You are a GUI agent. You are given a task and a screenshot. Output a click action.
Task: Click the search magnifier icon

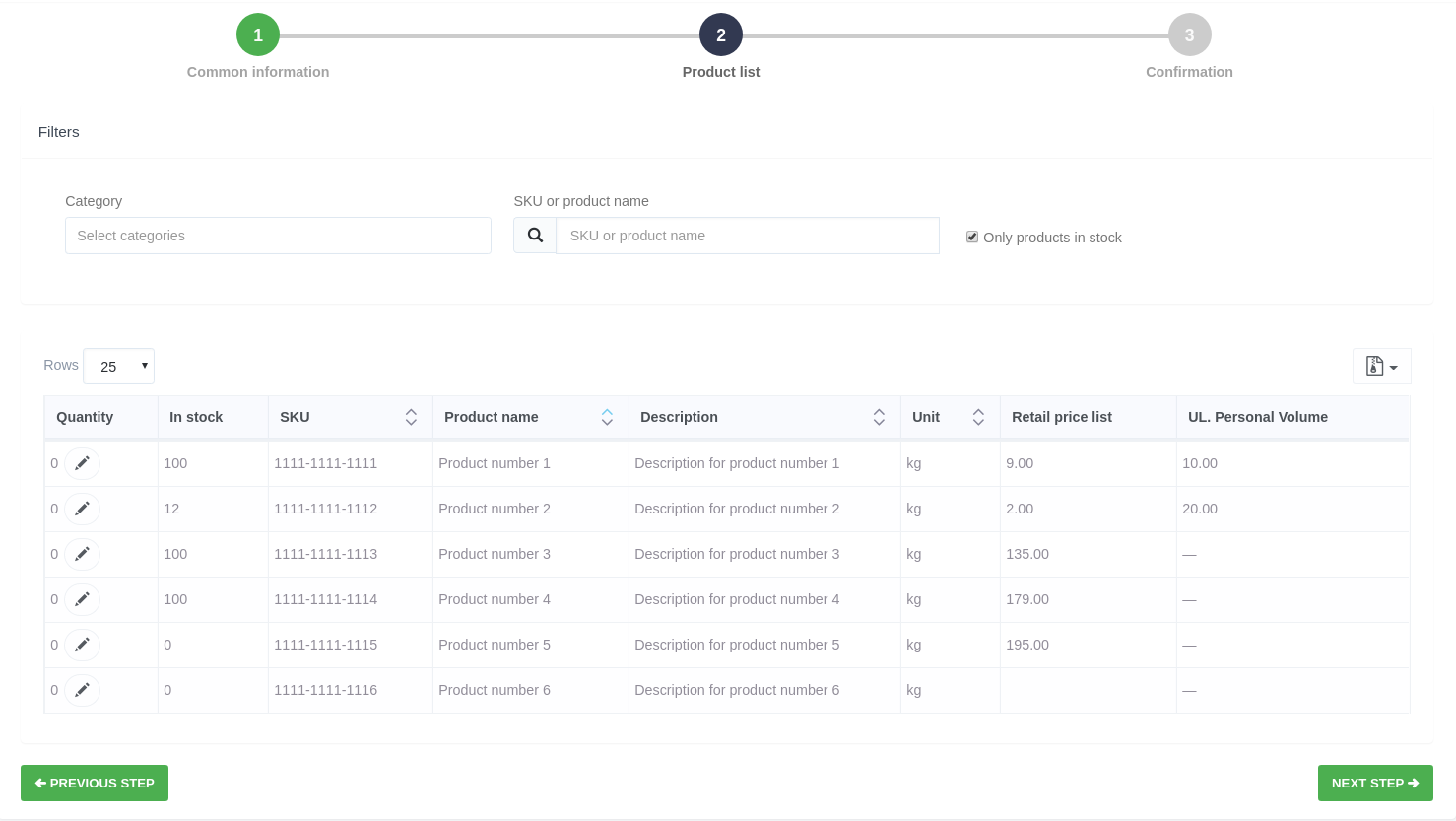pos(535,236)
